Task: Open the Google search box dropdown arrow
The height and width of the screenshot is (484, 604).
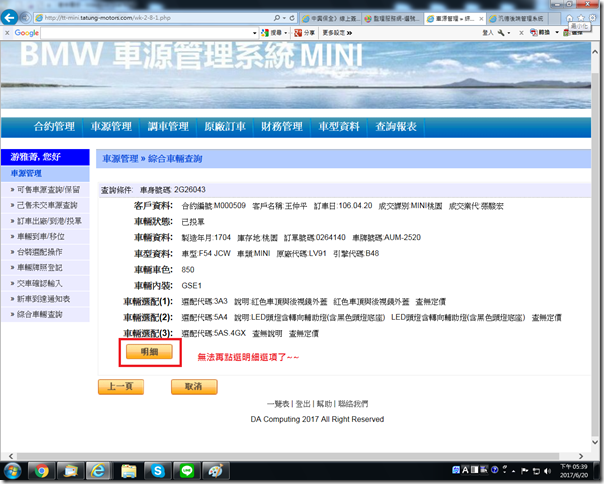Action: click(x=254, y=33)
